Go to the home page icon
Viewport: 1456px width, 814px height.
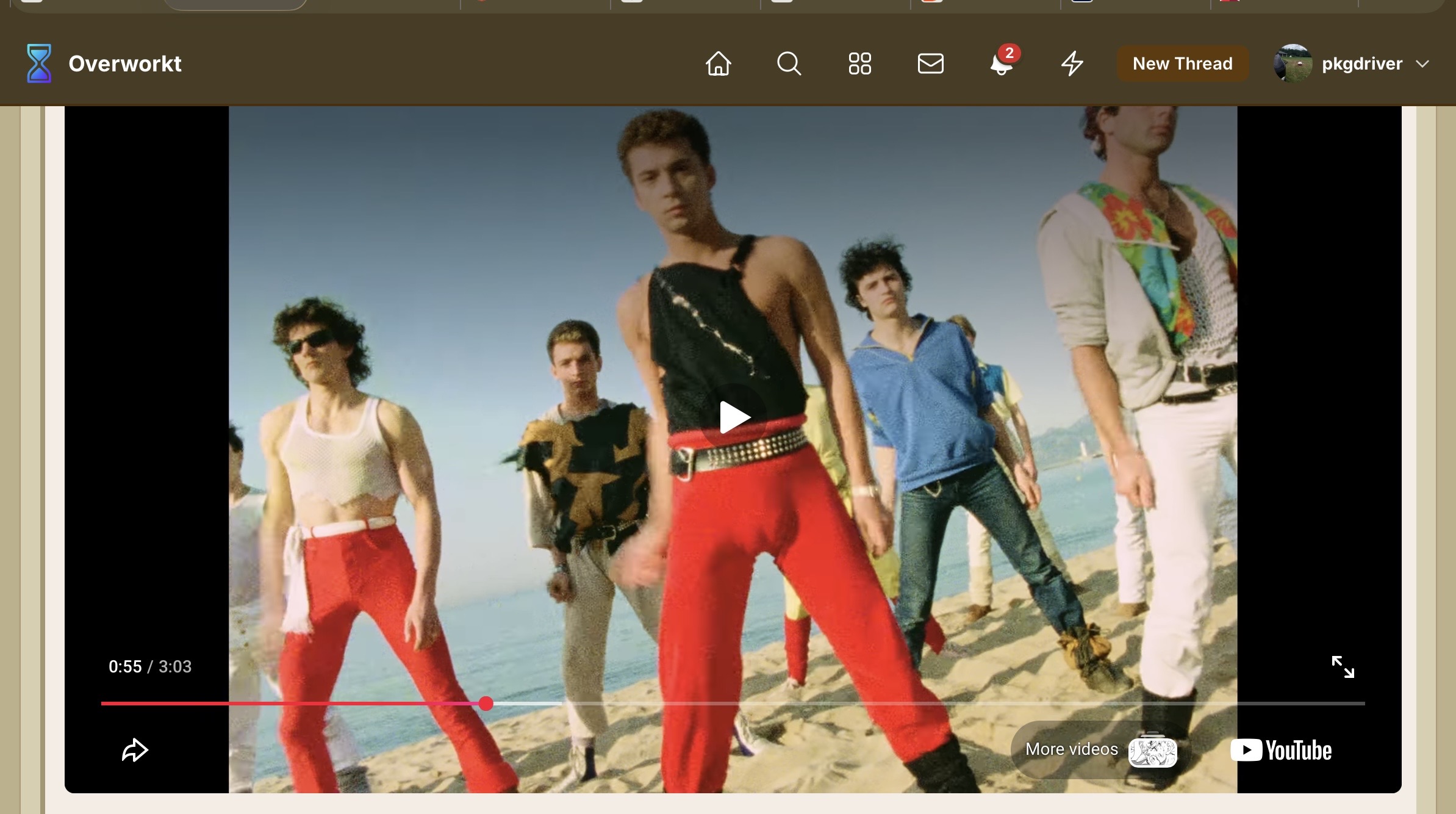coord(719,63)
